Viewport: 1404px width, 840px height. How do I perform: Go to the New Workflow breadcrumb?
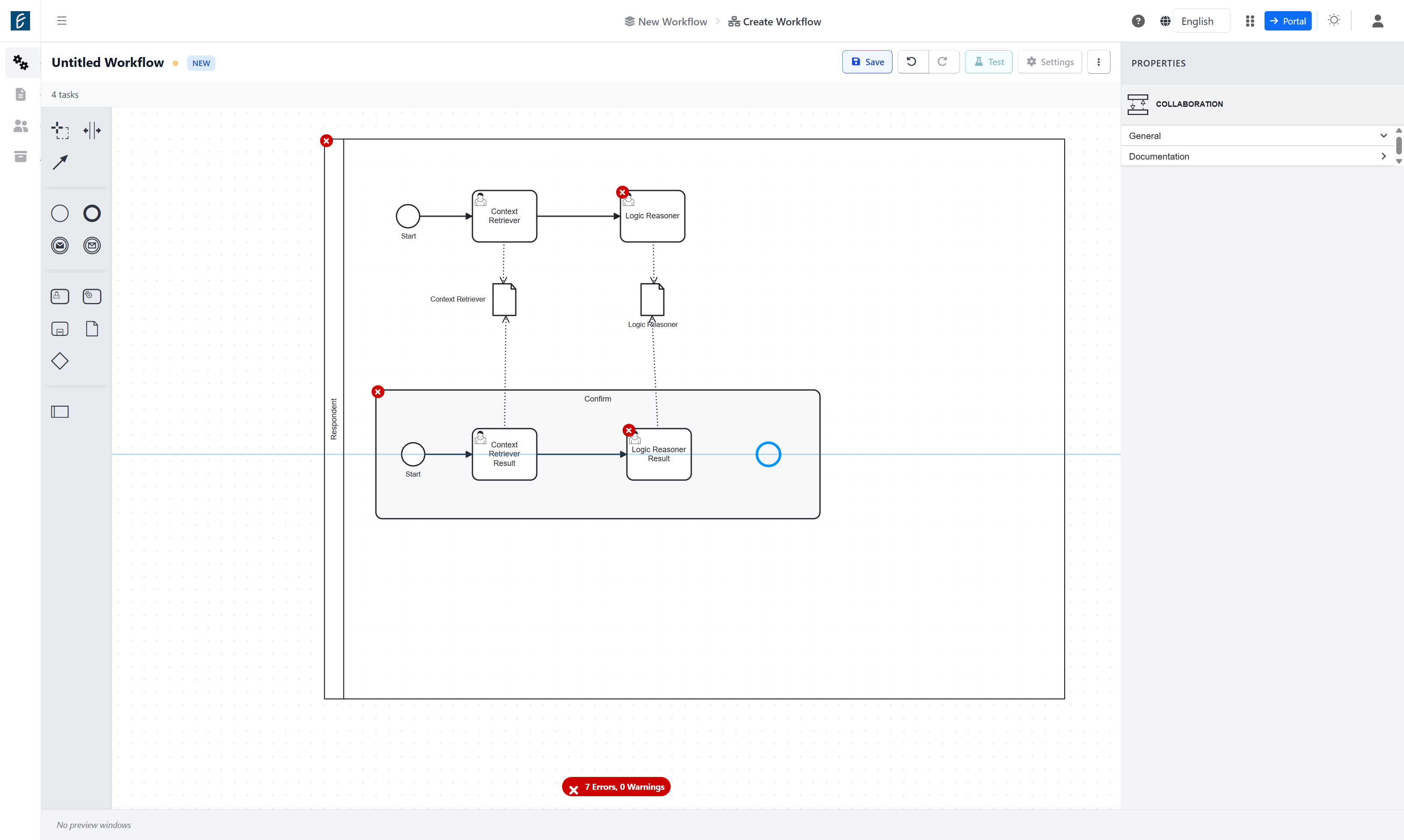(x=666, y=21)
